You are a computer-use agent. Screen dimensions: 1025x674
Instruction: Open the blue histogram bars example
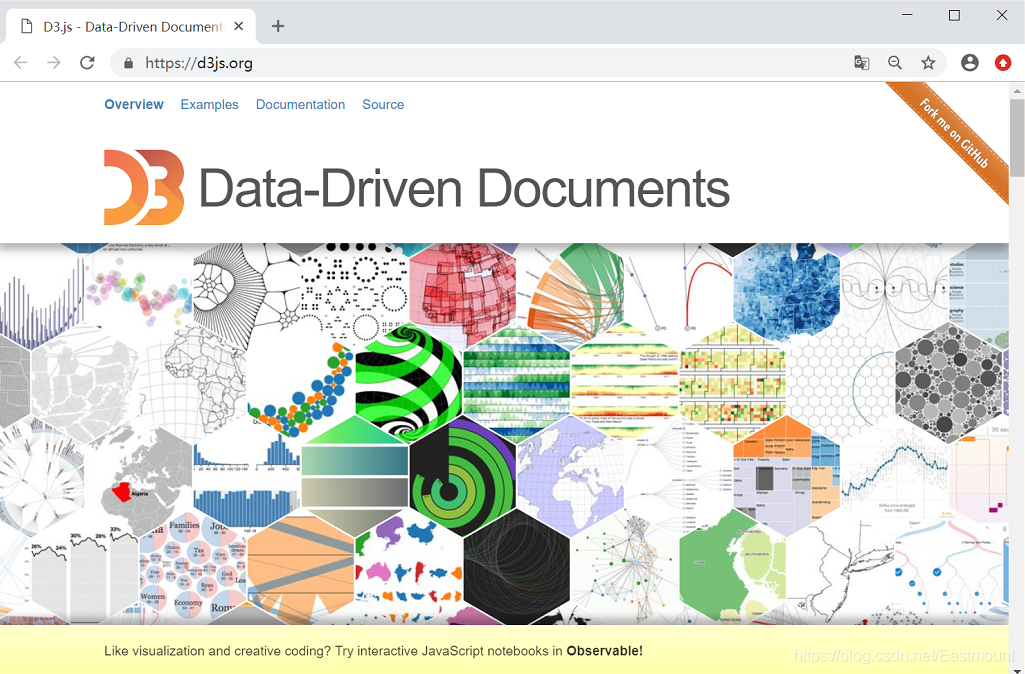pyautogui.click(x=247, y=477)
